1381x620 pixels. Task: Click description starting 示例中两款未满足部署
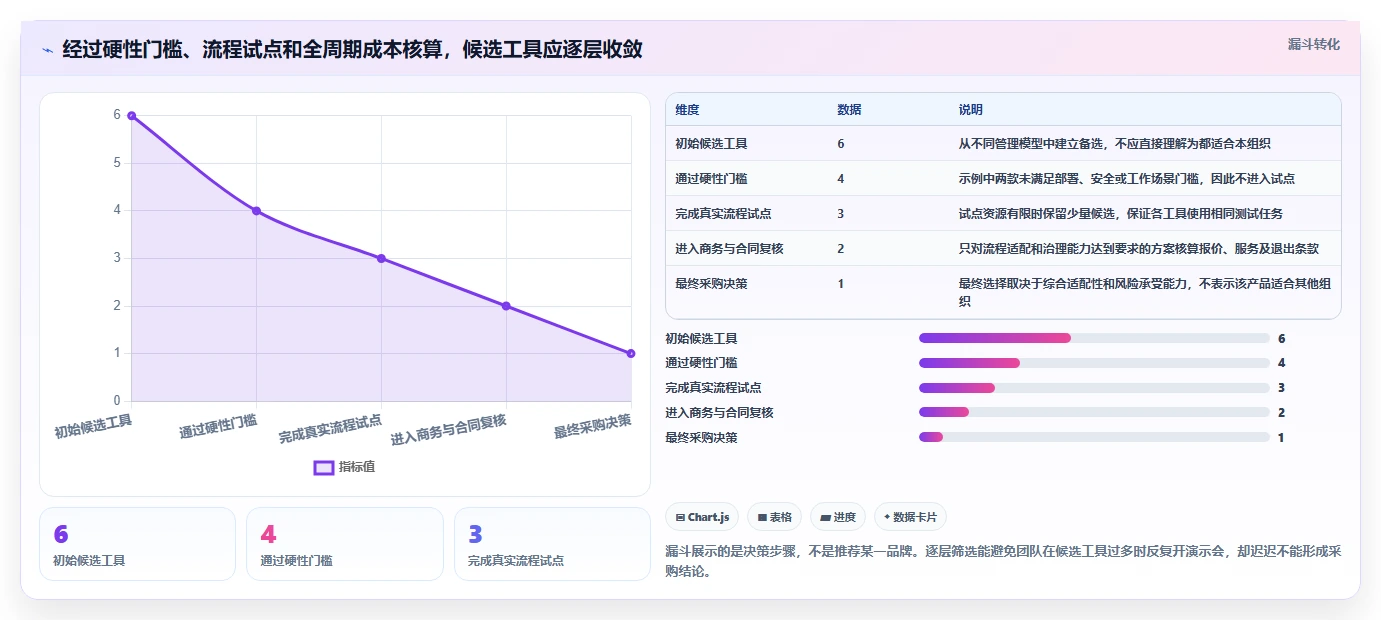click(x=1126, y=179)
